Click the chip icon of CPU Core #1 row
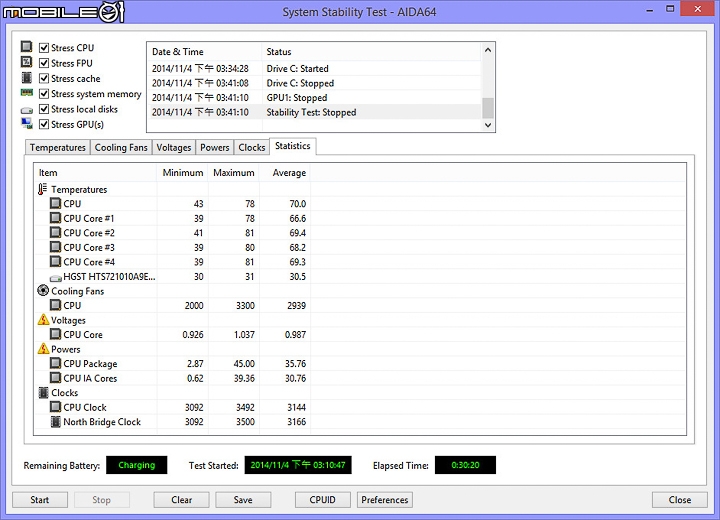720x520 pixels. 55,218
